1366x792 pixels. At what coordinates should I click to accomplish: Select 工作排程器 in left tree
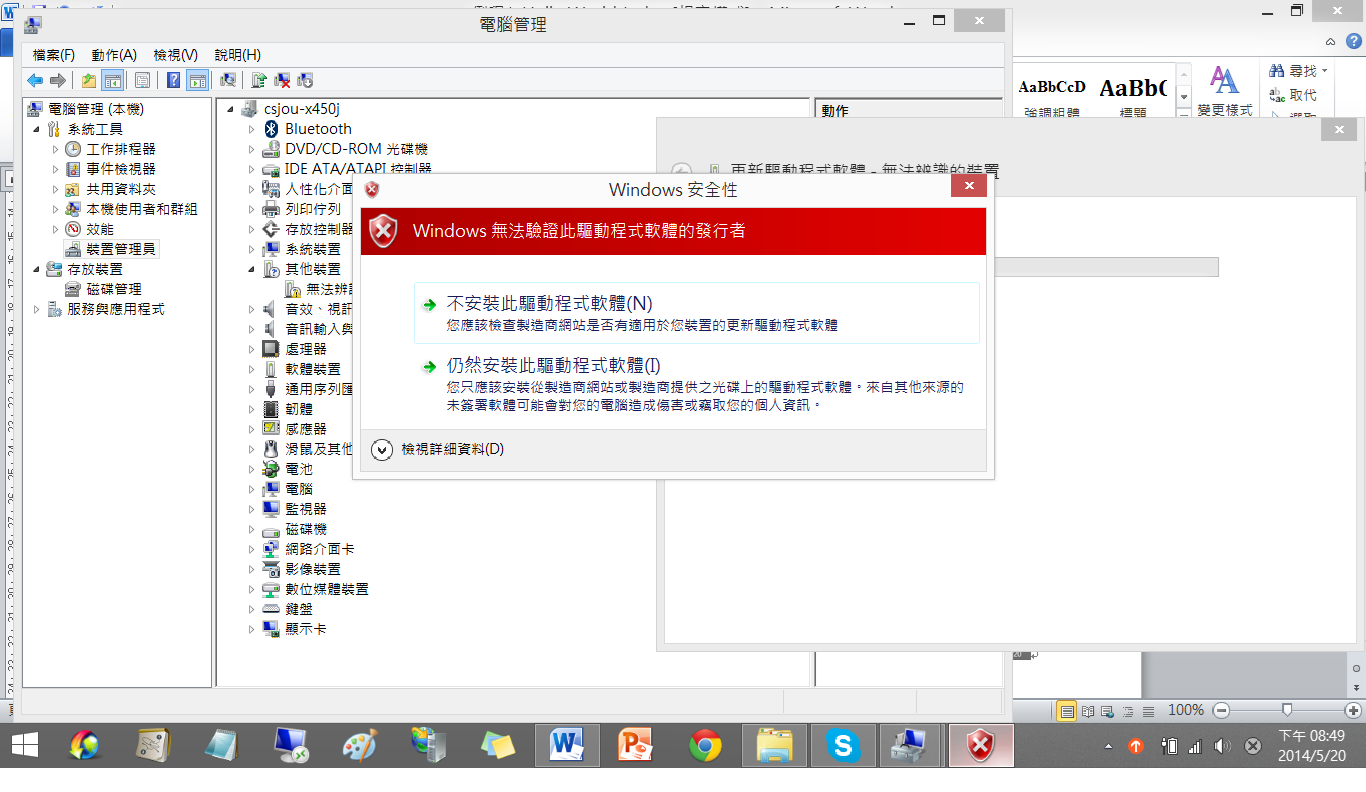(x=111, y=149)
